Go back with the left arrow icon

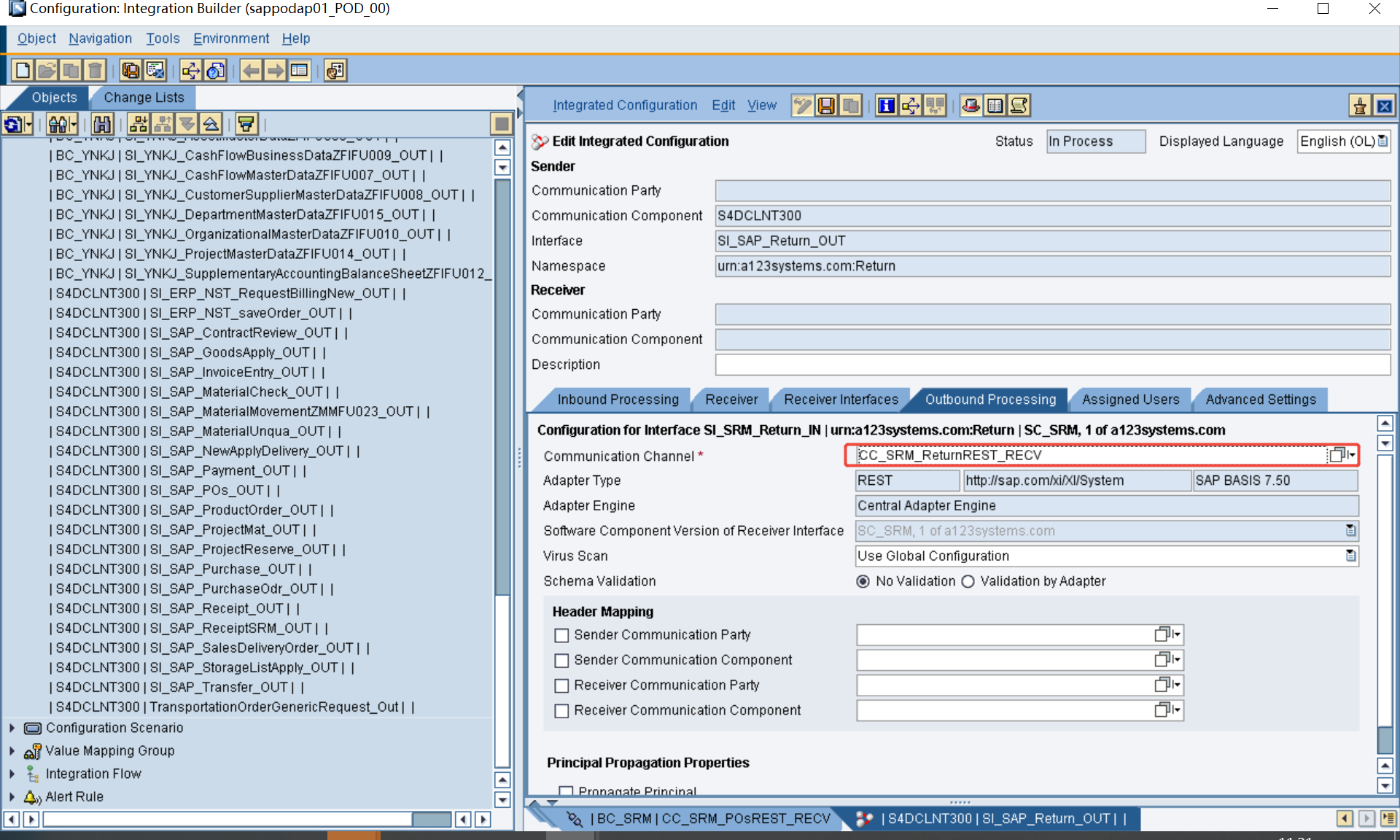coord(251,71)
